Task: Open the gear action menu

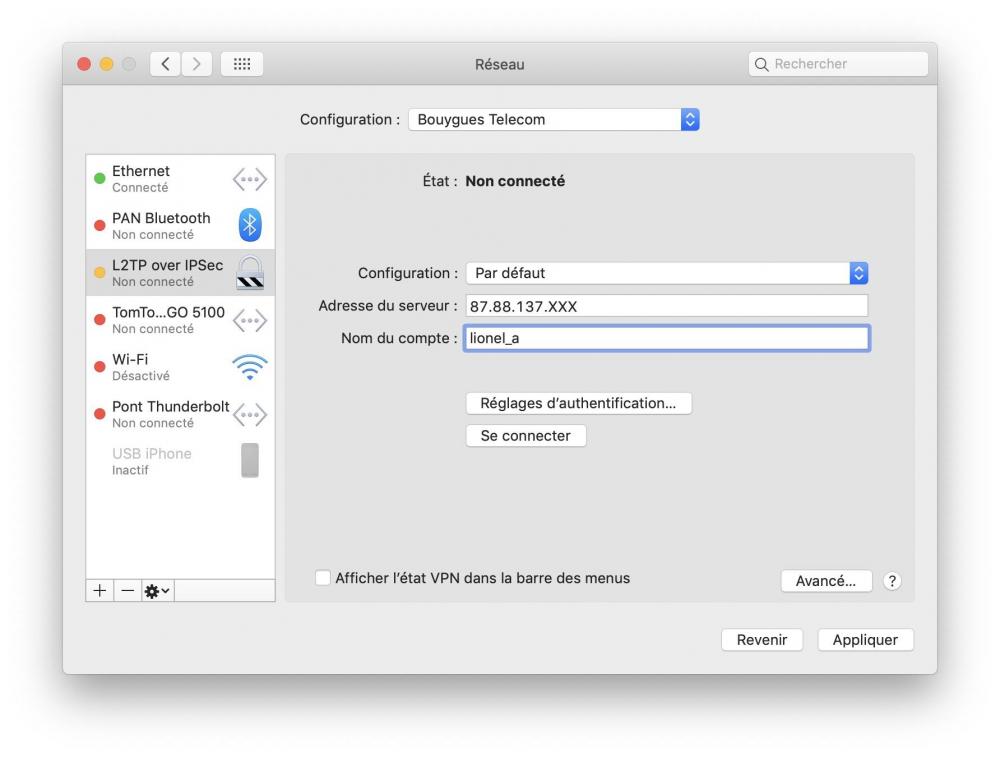Action: (x=157, y=591)
